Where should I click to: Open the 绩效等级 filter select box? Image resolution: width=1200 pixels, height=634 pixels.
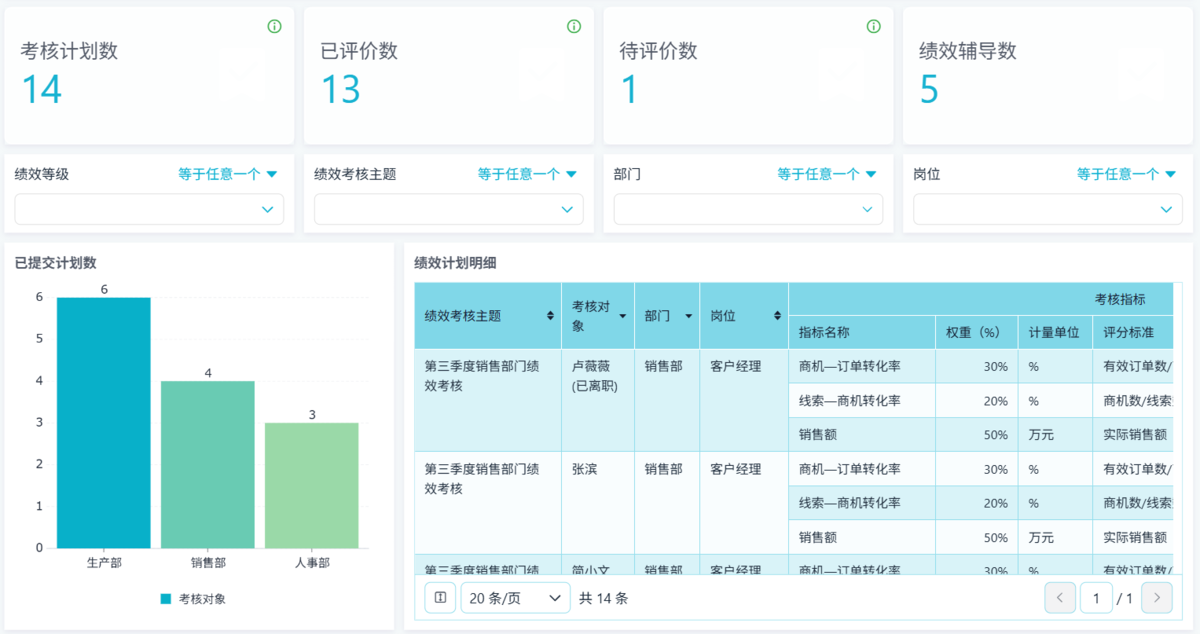[x=149, y=209]
